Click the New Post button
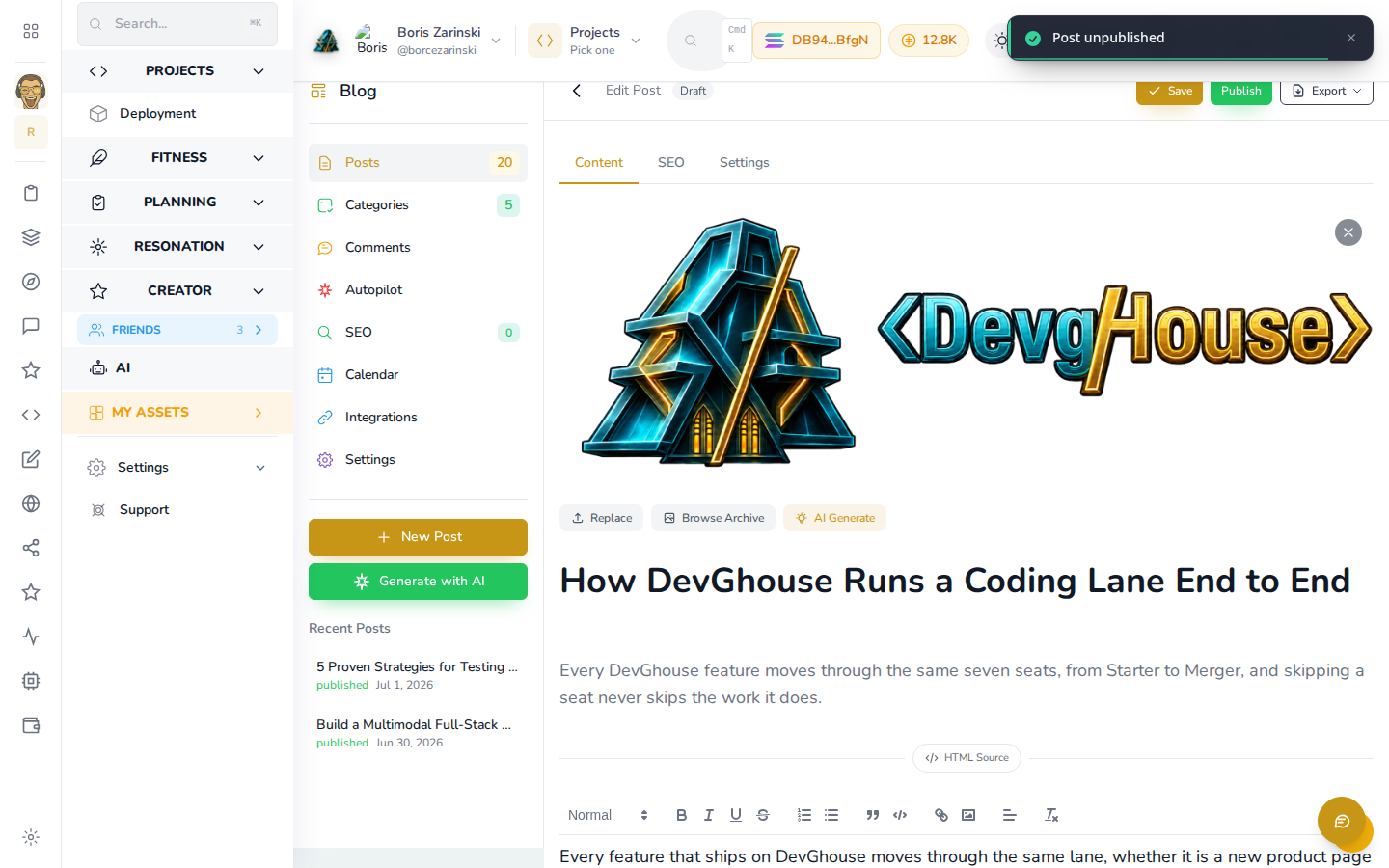 tap(418, 536)
